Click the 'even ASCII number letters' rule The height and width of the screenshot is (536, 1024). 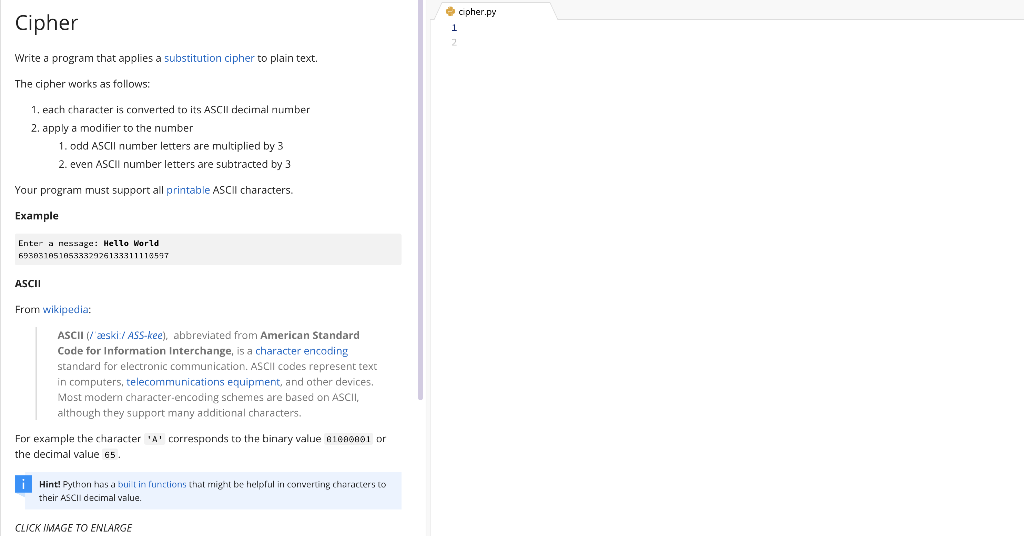point(180,165)
